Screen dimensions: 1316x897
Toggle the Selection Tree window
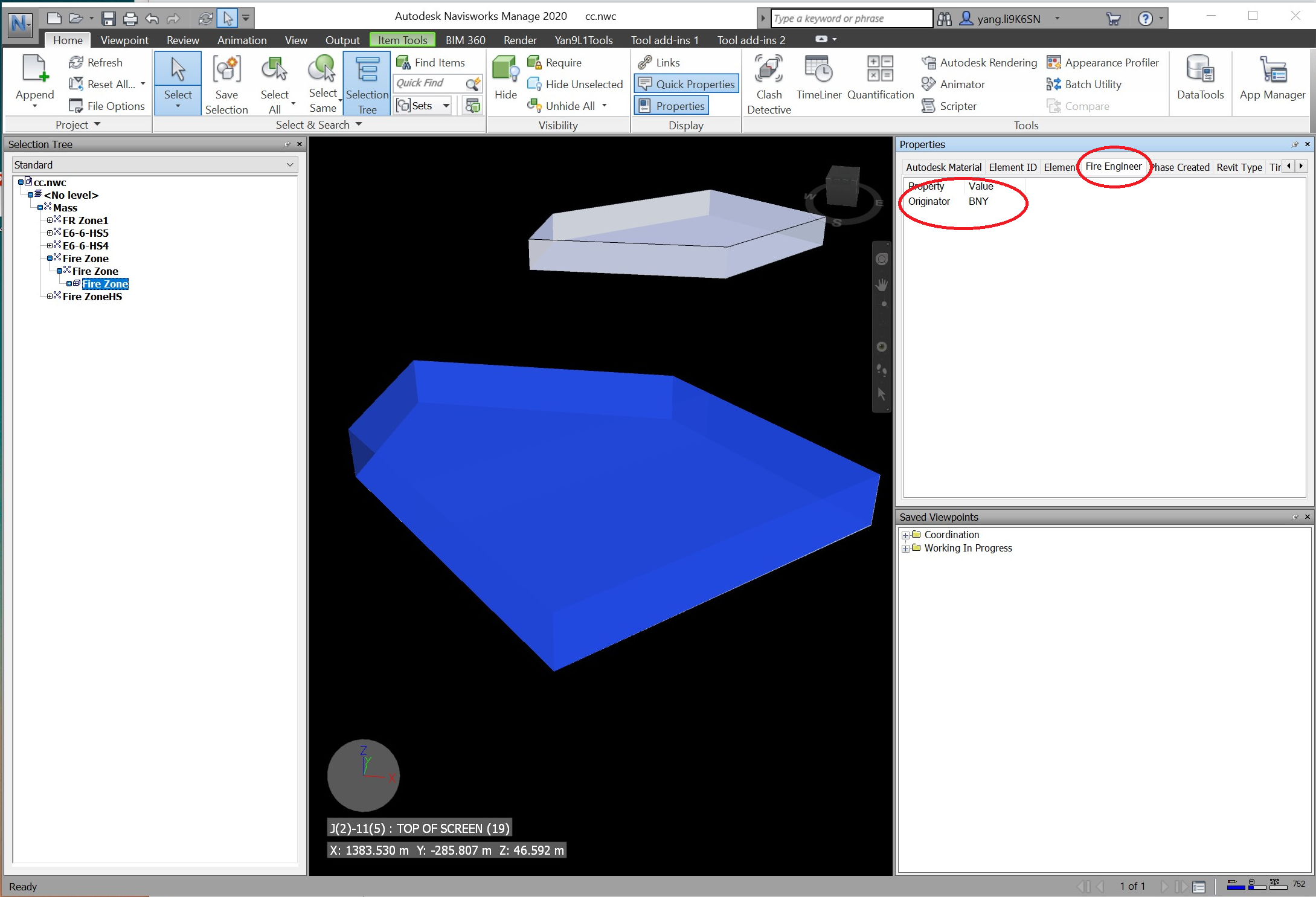click(x=367, y=83)
